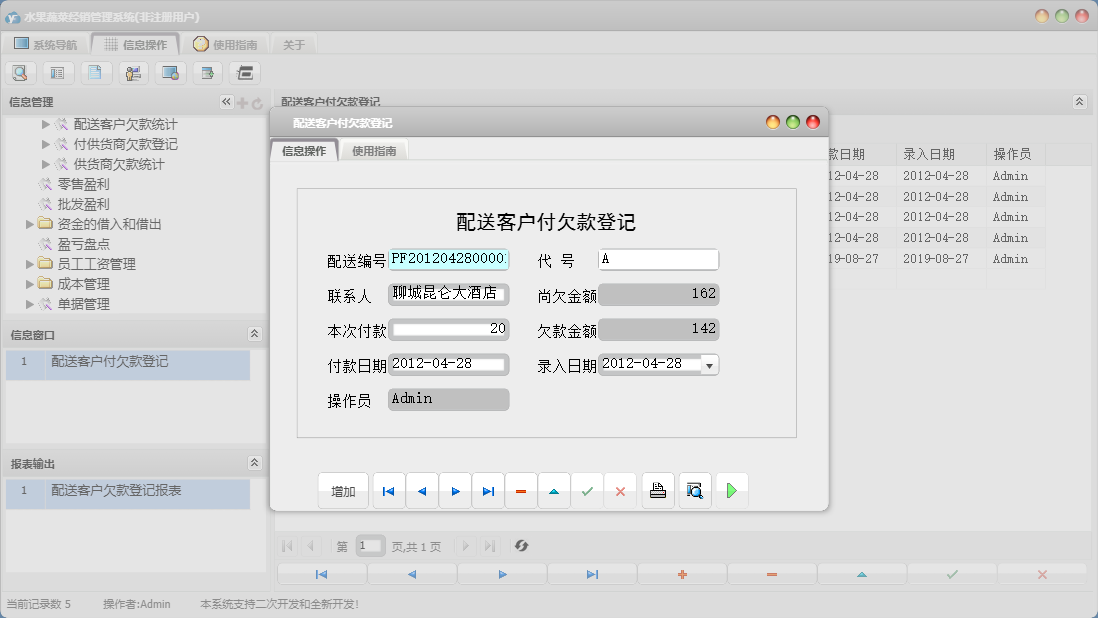Screen dimensions: 1098x618
Task: Collapse the 信息窗口 panel
Action: (254, 334)
